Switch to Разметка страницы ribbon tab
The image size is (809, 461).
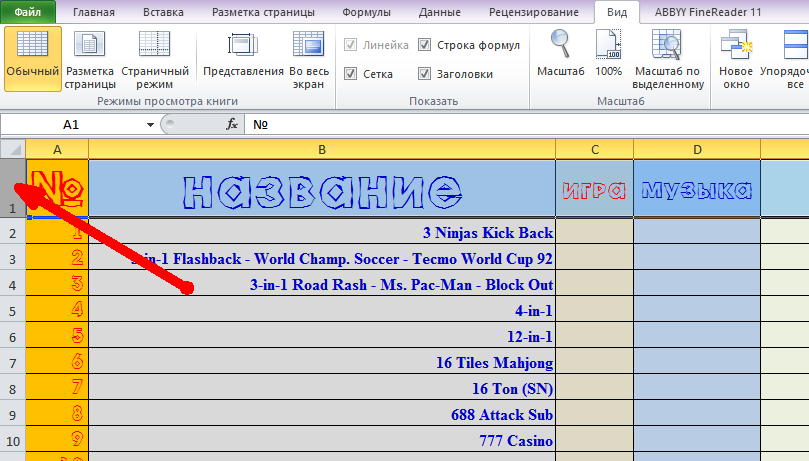pos(263,12)
